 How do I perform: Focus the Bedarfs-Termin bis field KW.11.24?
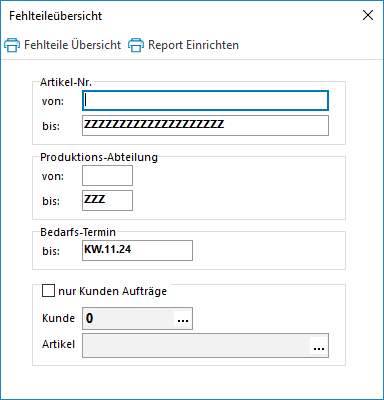(137, 250)
